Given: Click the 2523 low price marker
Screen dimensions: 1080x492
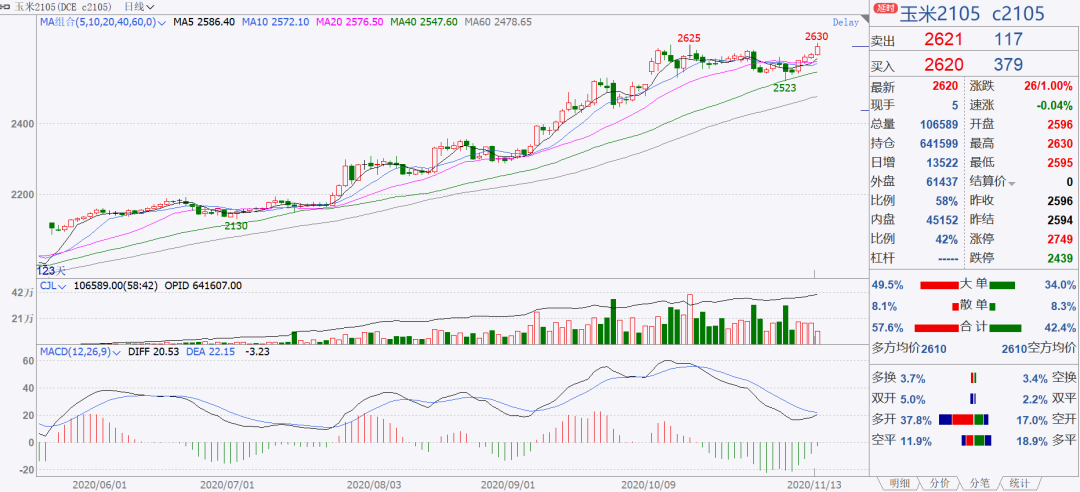Looking at the screenshot, I should tap(785, 88).
